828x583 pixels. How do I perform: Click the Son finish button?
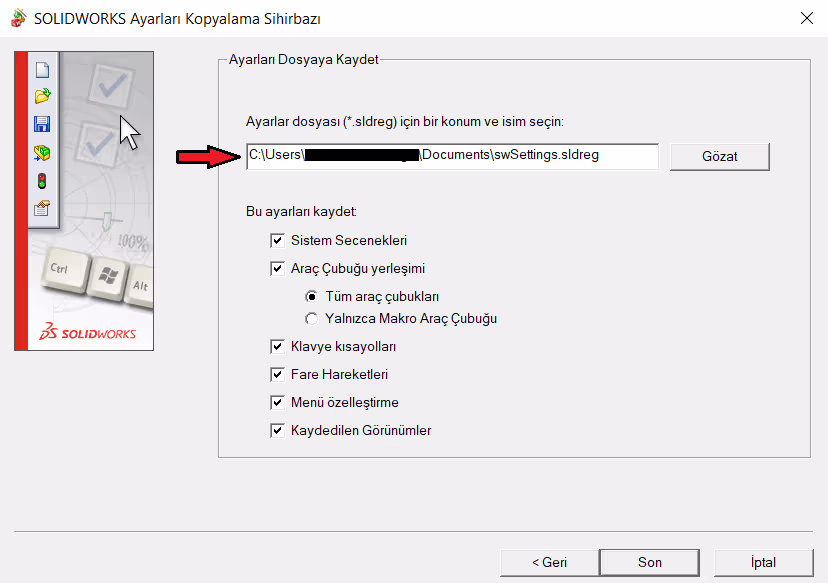[x=650, y=562]
